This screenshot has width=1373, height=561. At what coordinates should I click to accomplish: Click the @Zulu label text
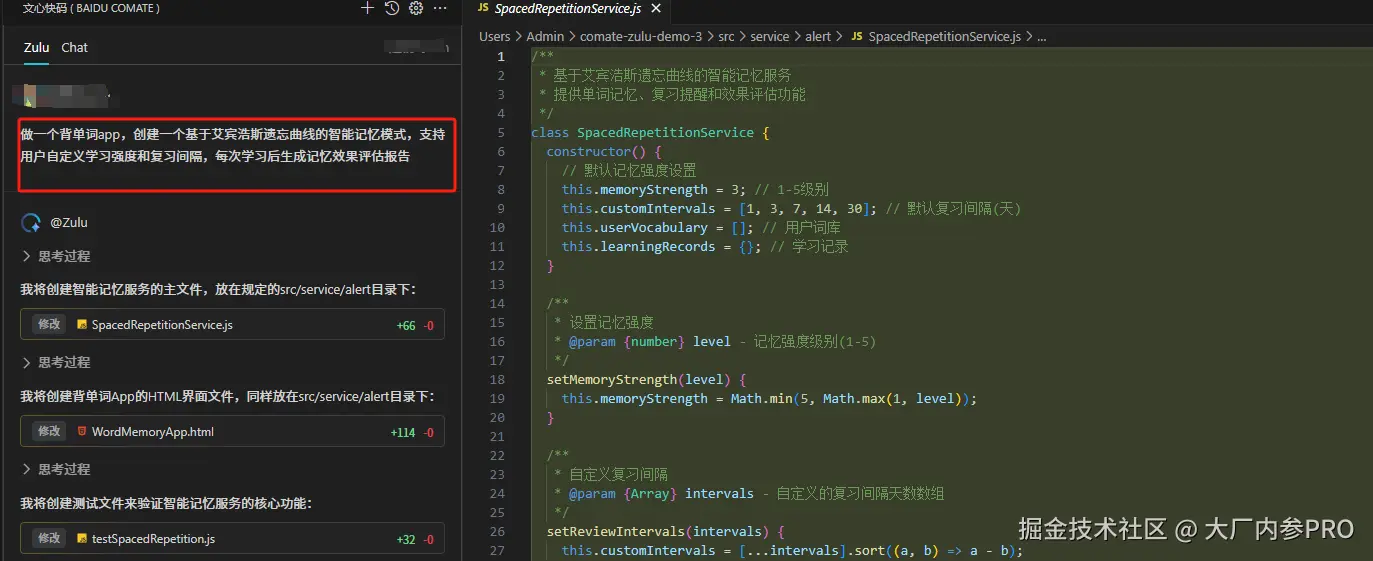(69, 222)
